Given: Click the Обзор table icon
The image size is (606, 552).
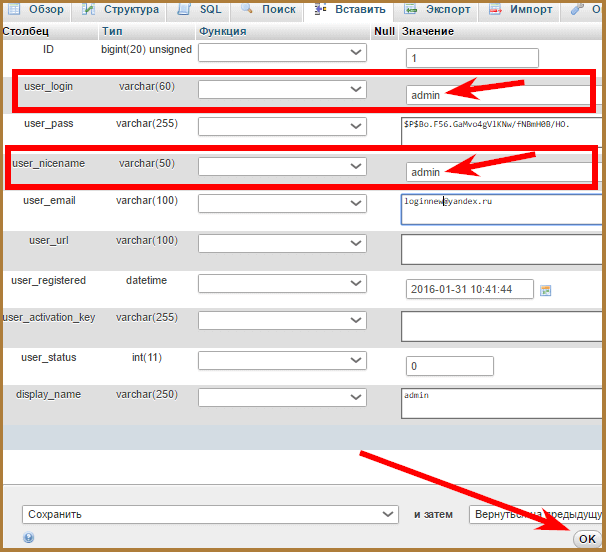Looking at the screenshot, I should tap(14, 9).
